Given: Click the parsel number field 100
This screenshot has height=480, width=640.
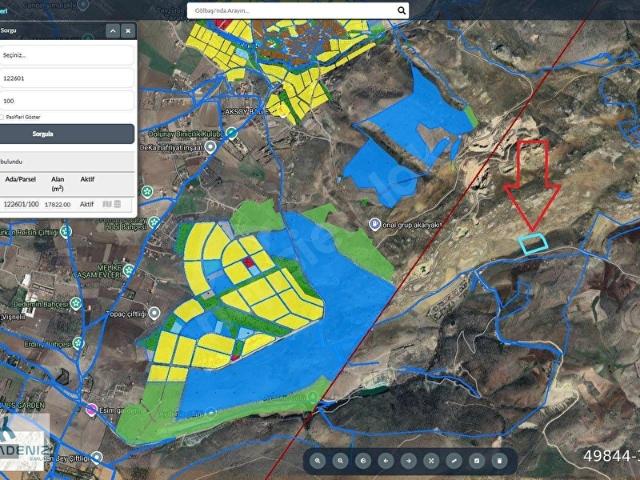Looking at the screenshot, I should click(66, 100).
